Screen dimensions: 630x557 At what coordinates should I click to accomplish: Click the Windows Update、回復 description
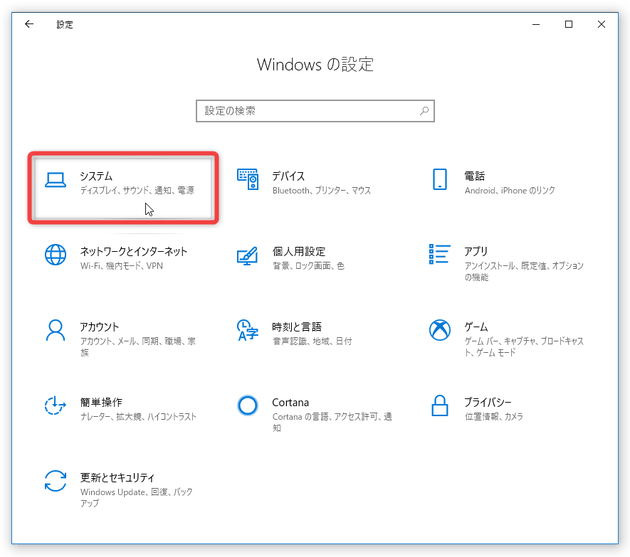[136, 498]
